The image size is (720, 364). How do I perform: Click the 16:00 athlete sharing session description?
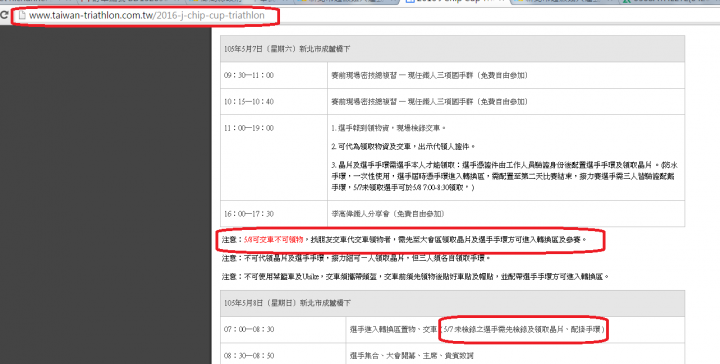tap(388, 213)
